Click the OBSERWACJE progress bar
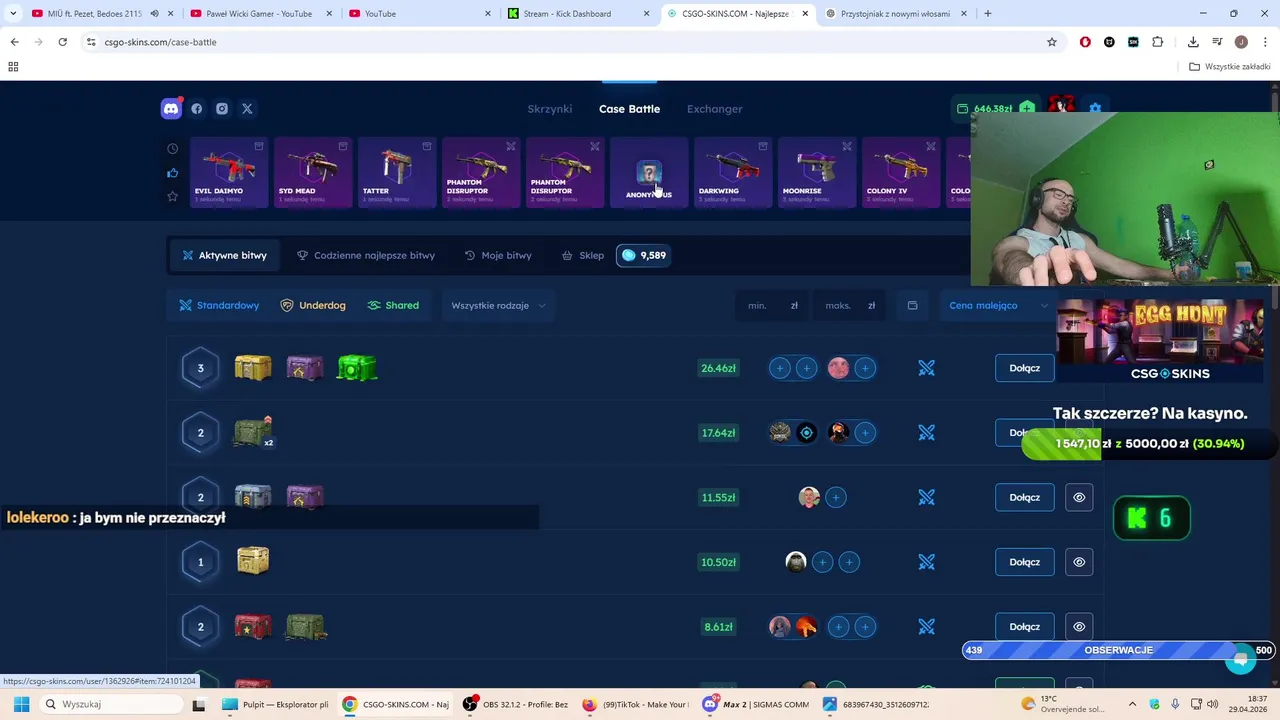Screen dimensions: 1280x720 (1118, 650)
